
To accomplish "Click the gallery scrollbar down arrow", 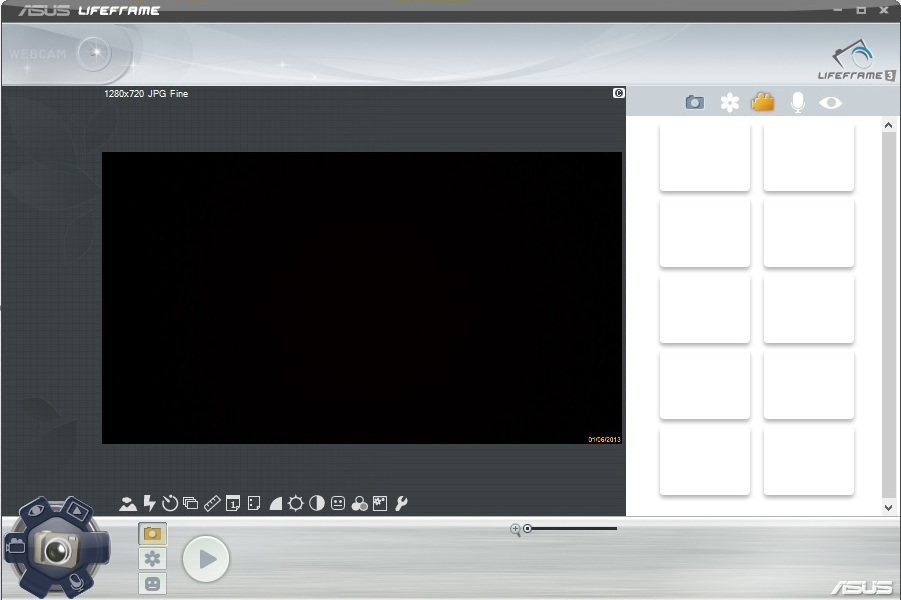I will coord(888,507).
